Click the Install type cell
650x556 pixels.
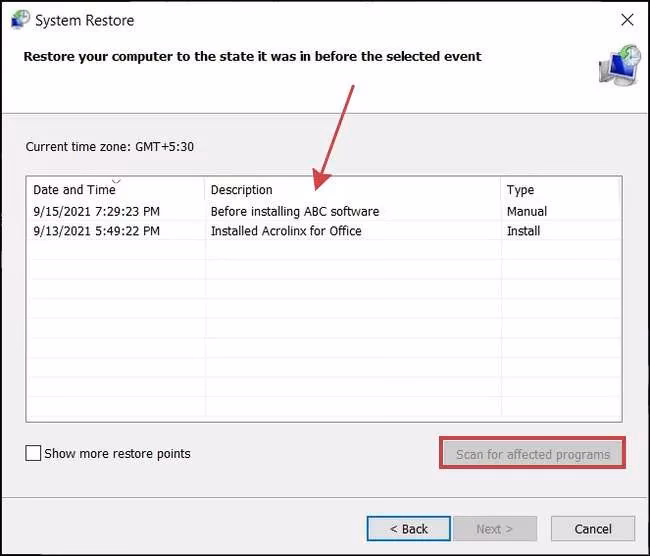point(523,231)
